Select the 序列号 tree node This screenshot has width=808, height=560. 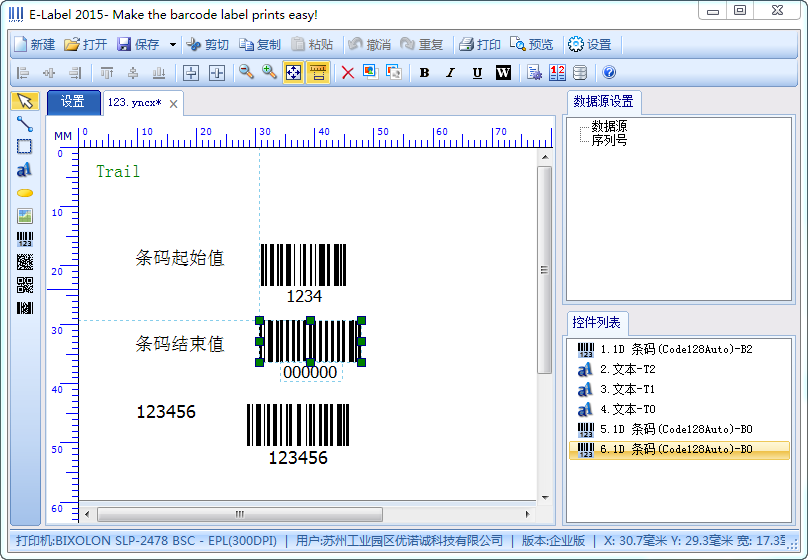click(609, 140)
